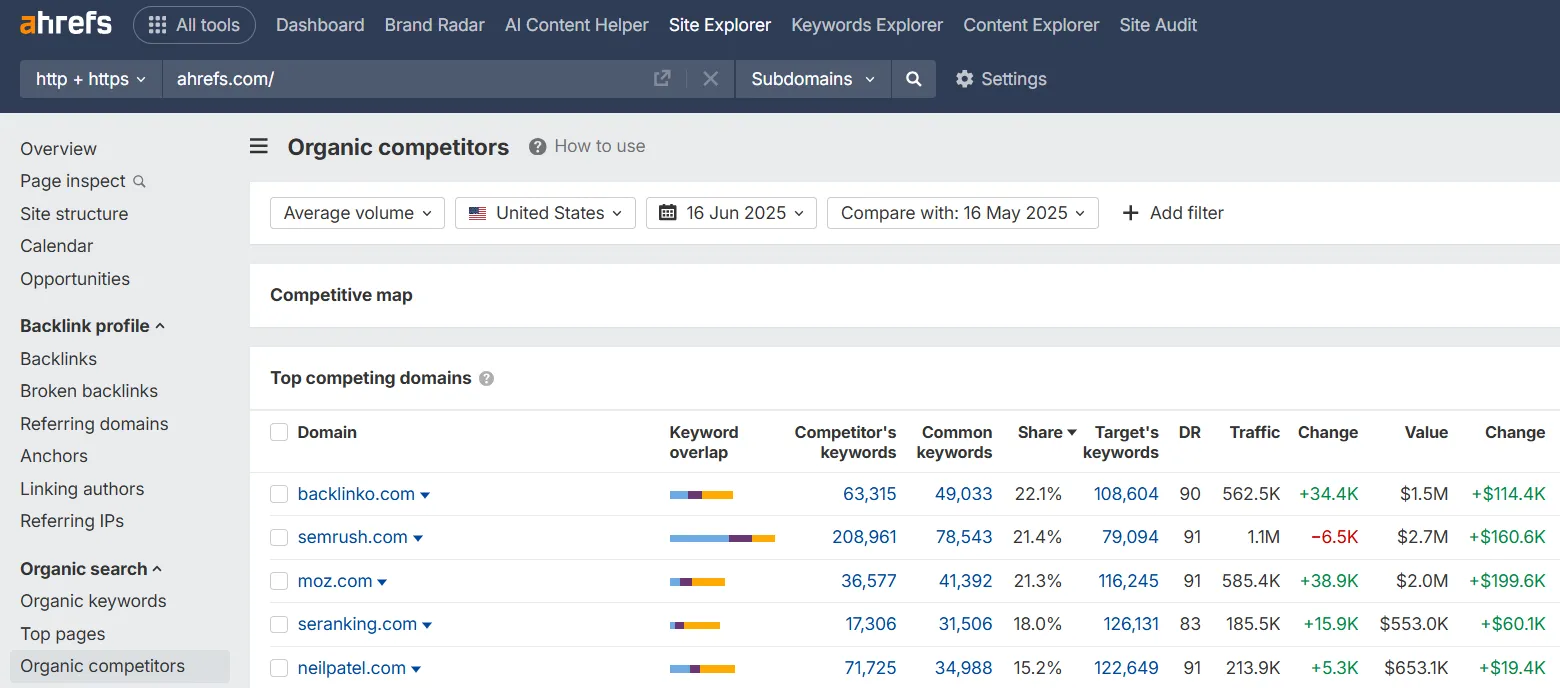Expand the semrush.com dropdown arrow

[x=418, y=538]
